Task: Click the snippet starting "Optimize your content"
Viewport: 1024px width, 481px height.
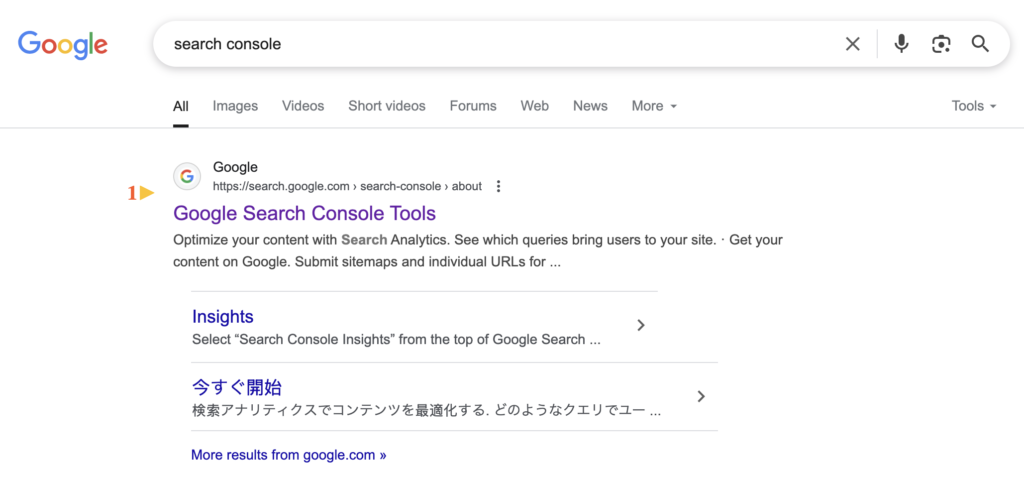Action: [x=477, y=251]
